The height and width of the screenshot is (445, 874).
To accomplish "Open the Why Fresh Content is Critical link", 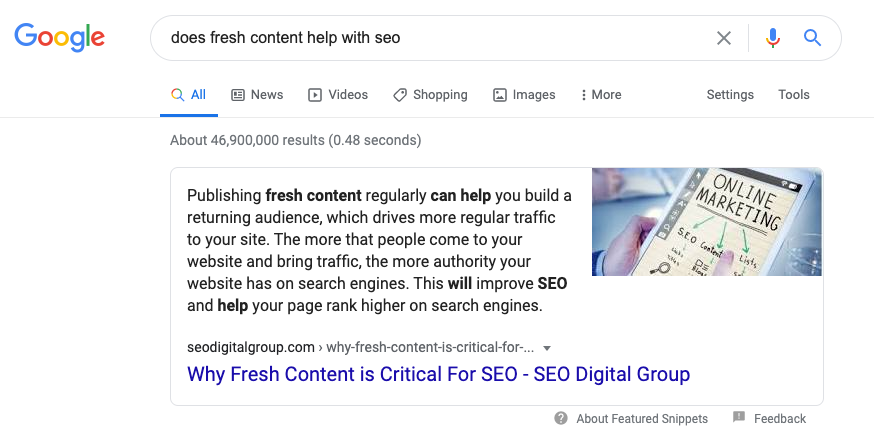I will [x=438, y=375].
